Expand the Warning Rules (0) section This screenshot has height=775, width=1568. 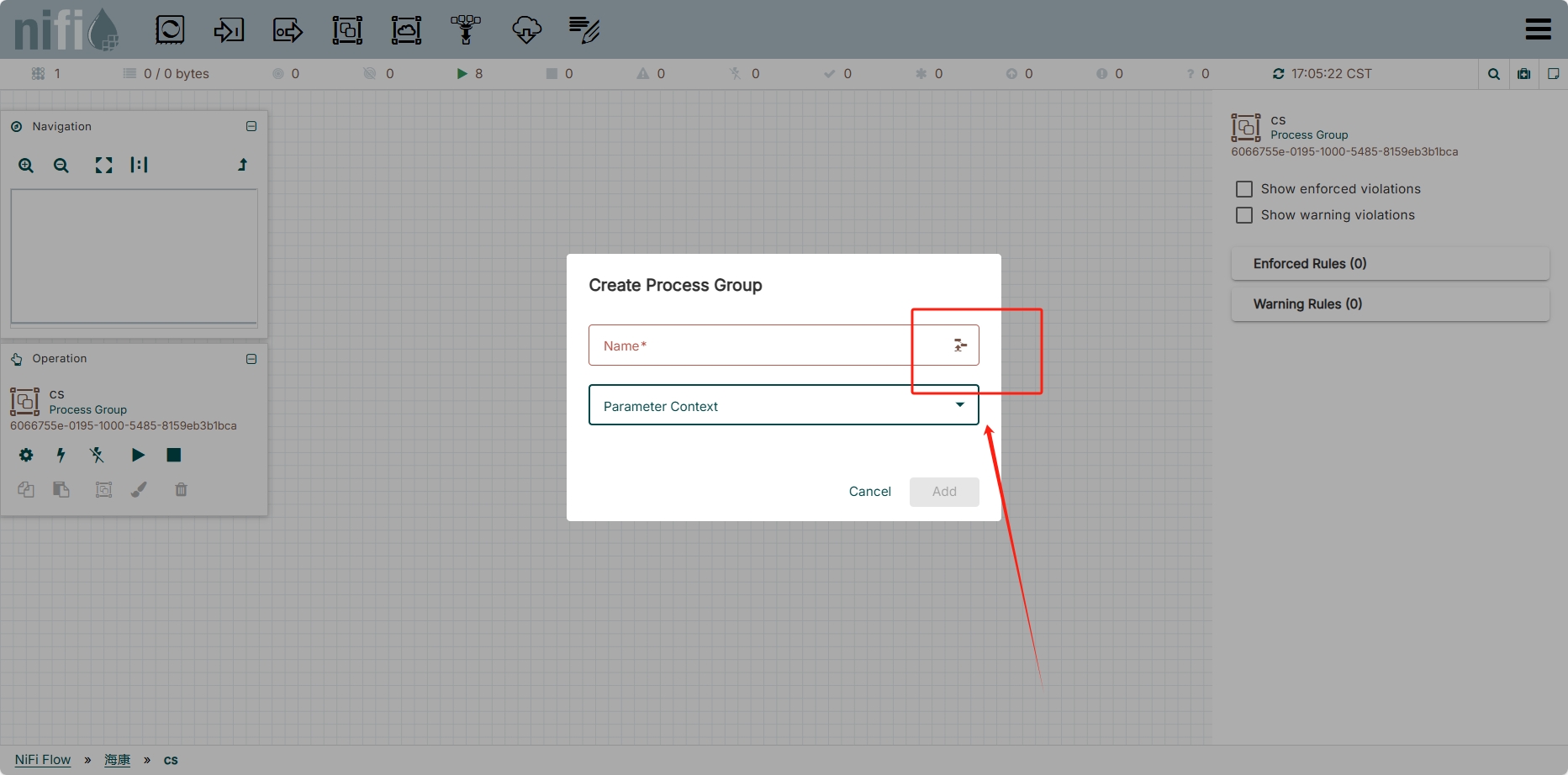(x=1390, y=304)
